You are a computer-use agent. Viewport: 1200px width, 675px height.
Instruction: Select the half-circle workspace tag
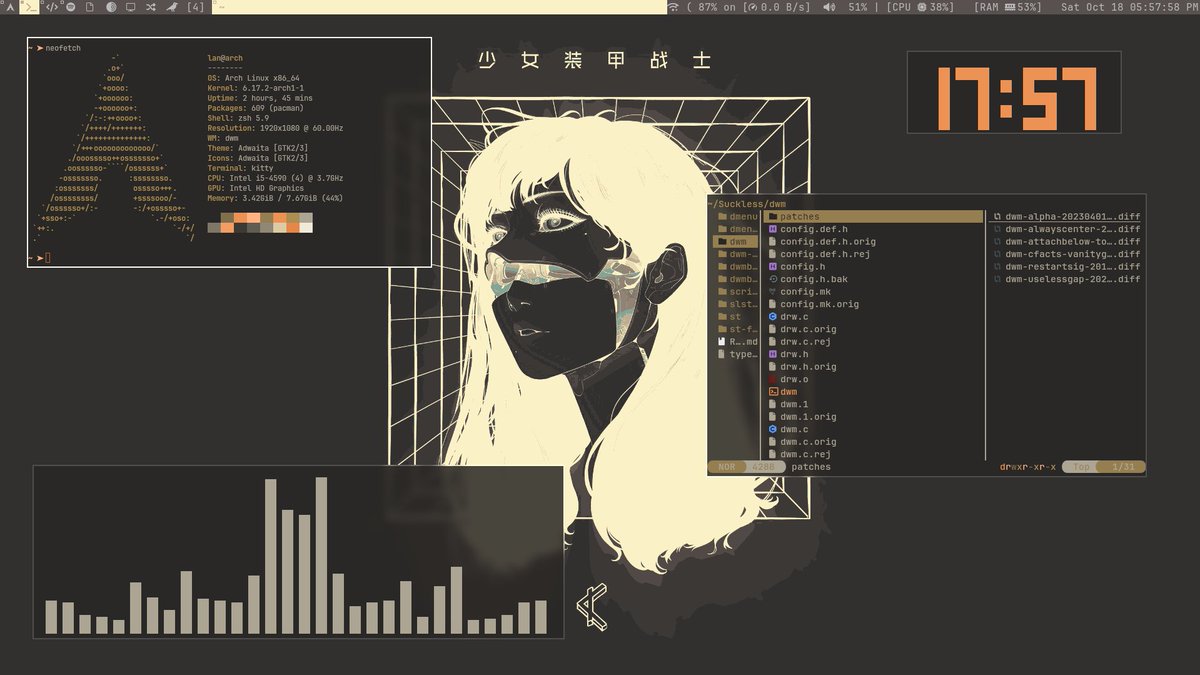point(110,7)
